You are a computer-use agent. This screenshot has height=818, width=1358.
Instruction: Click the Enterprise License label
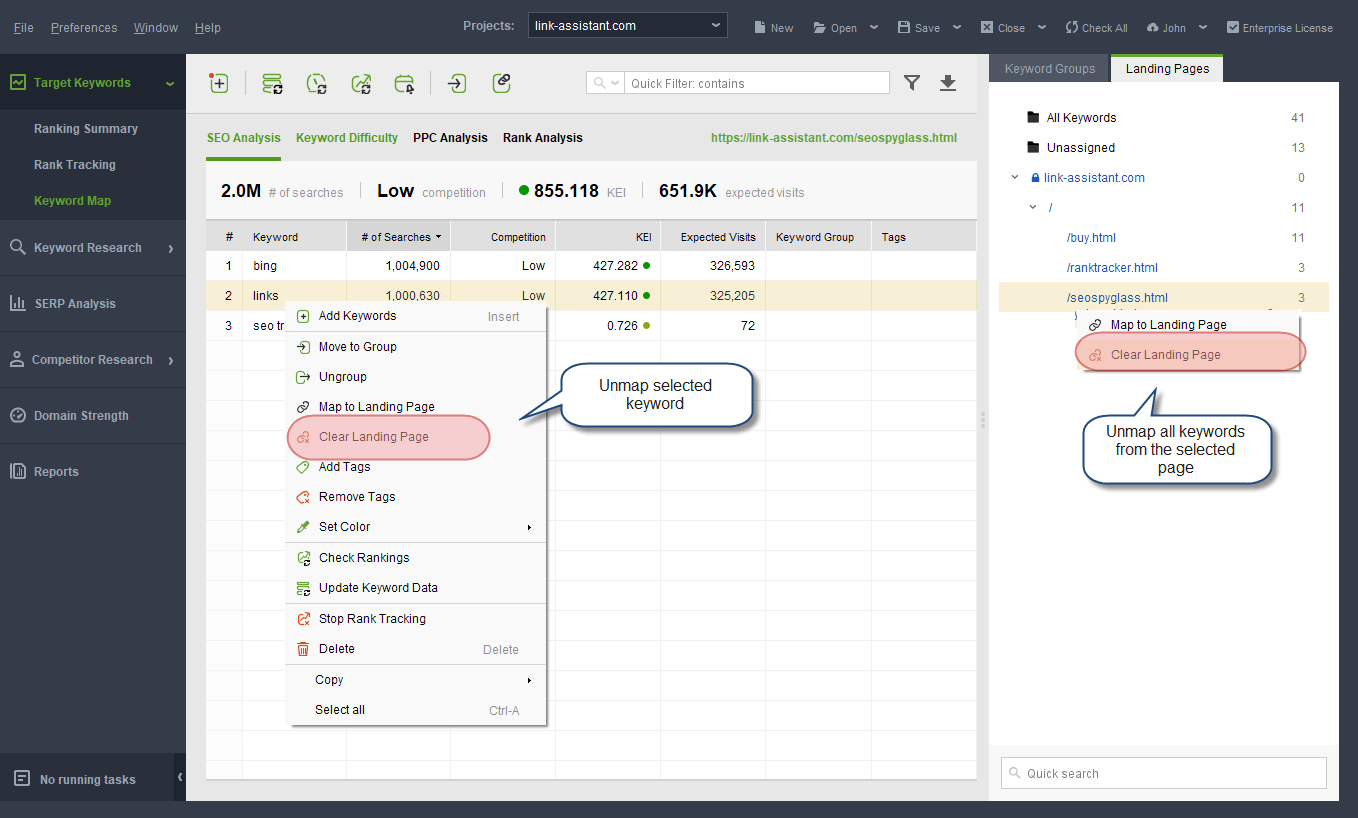(1279, 28)
